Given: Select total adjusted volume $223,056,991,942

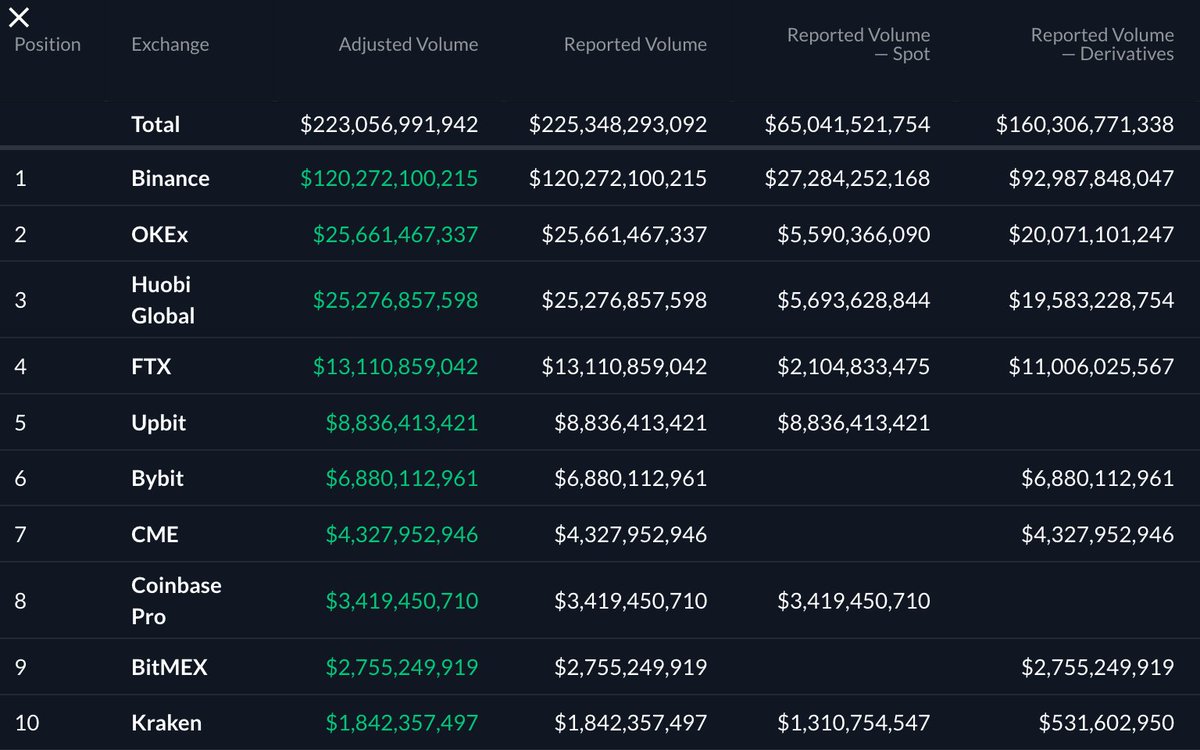Looking at the screenshot, I should 389,125.
